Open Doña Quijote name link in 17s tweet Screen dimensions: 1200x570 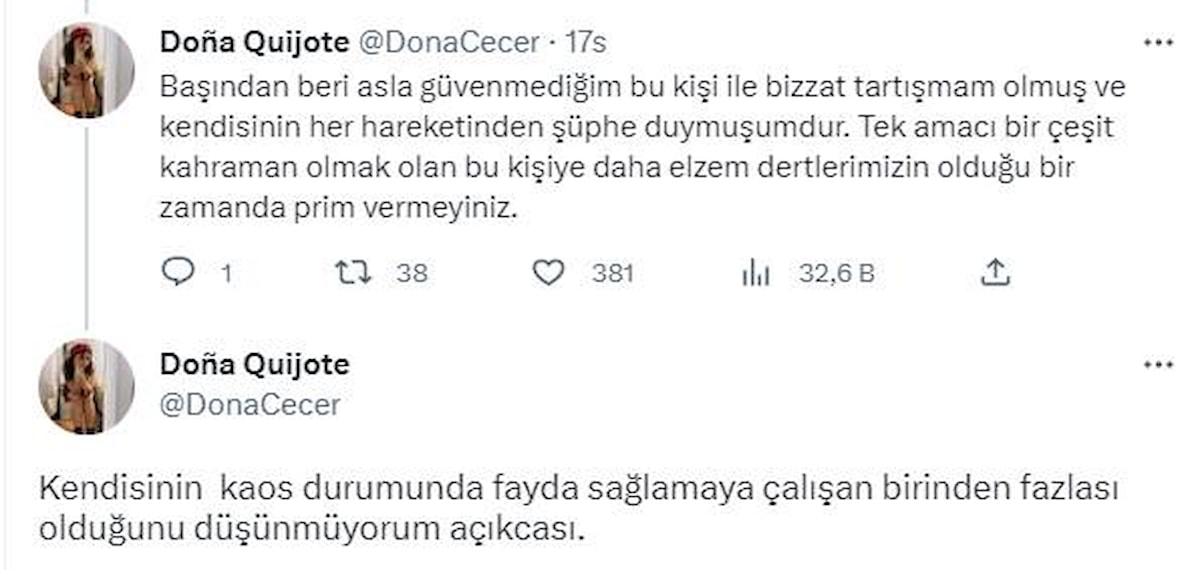(x=255, y=43)
